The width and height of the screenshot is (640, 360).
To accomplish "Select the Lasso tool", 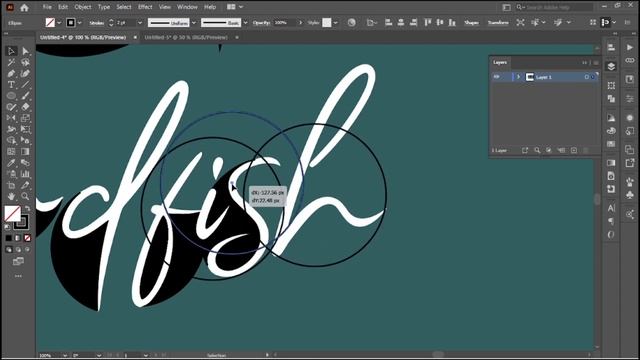I will click(x=25, y=62).
